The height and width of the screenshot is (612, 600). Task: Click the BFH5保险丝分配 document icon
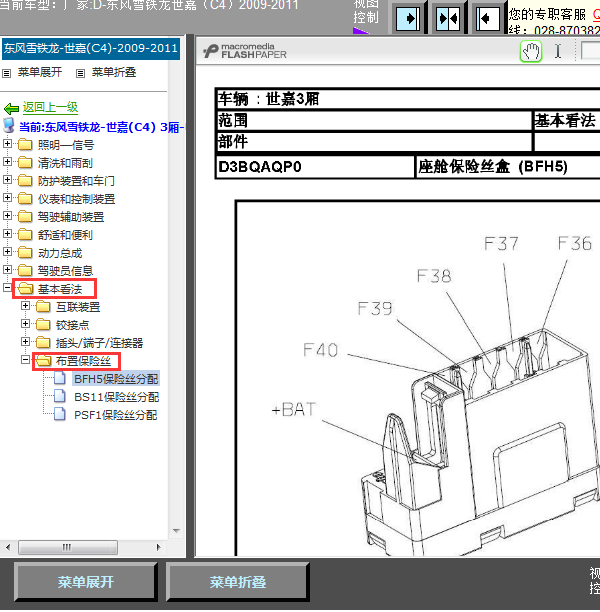coord(60,378)
